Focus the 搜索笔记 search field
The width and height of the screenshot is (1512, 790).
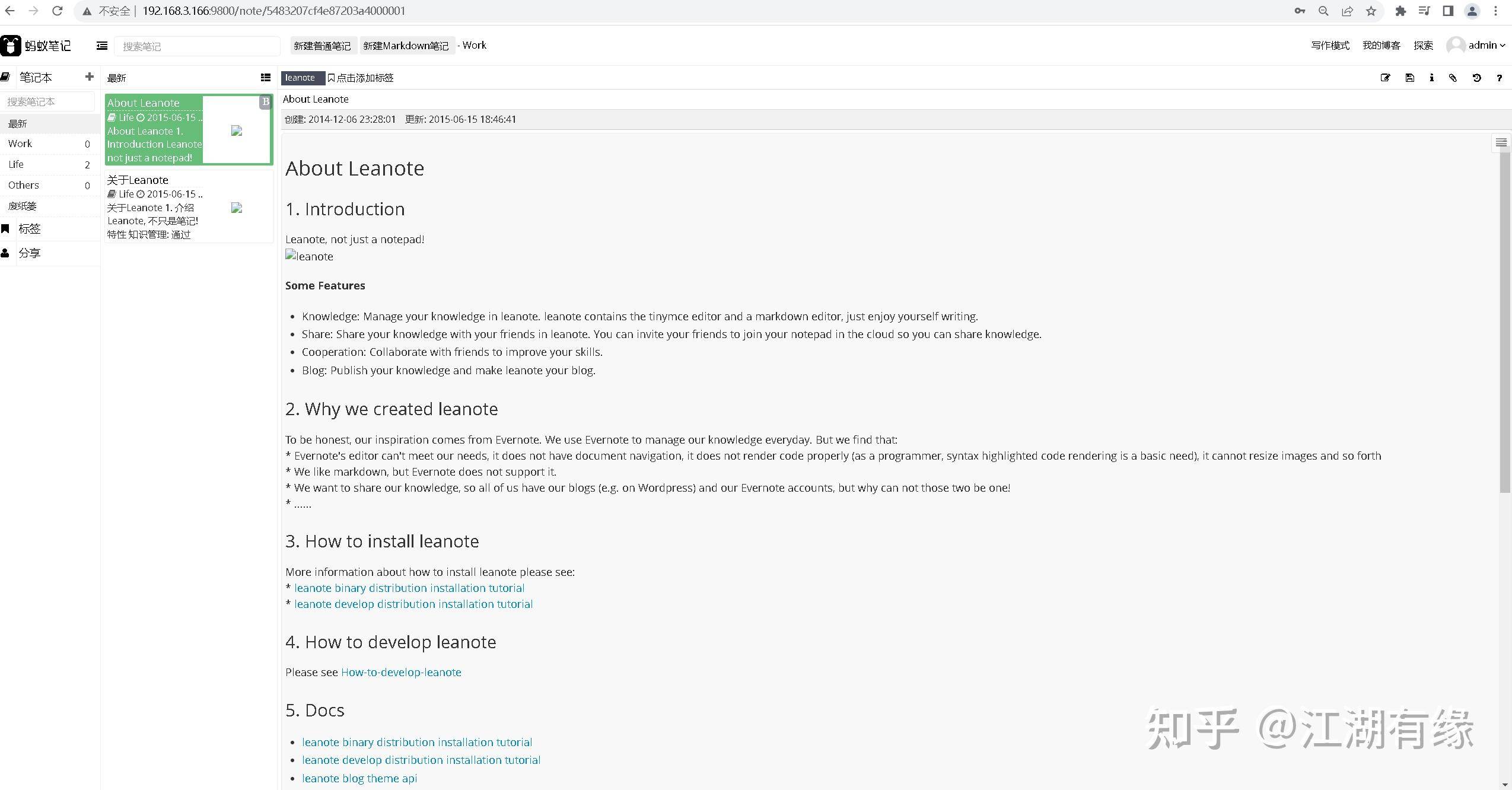(197, 46)
